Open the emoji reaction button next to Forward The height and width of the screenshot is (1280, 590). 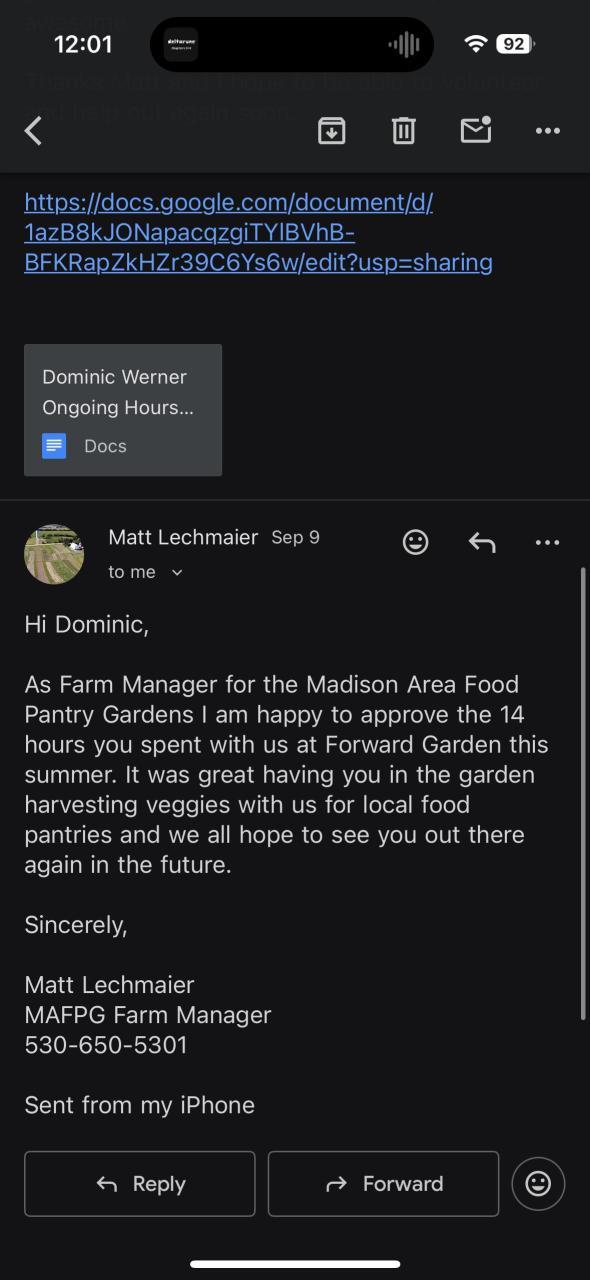[x=538, y=1184]
